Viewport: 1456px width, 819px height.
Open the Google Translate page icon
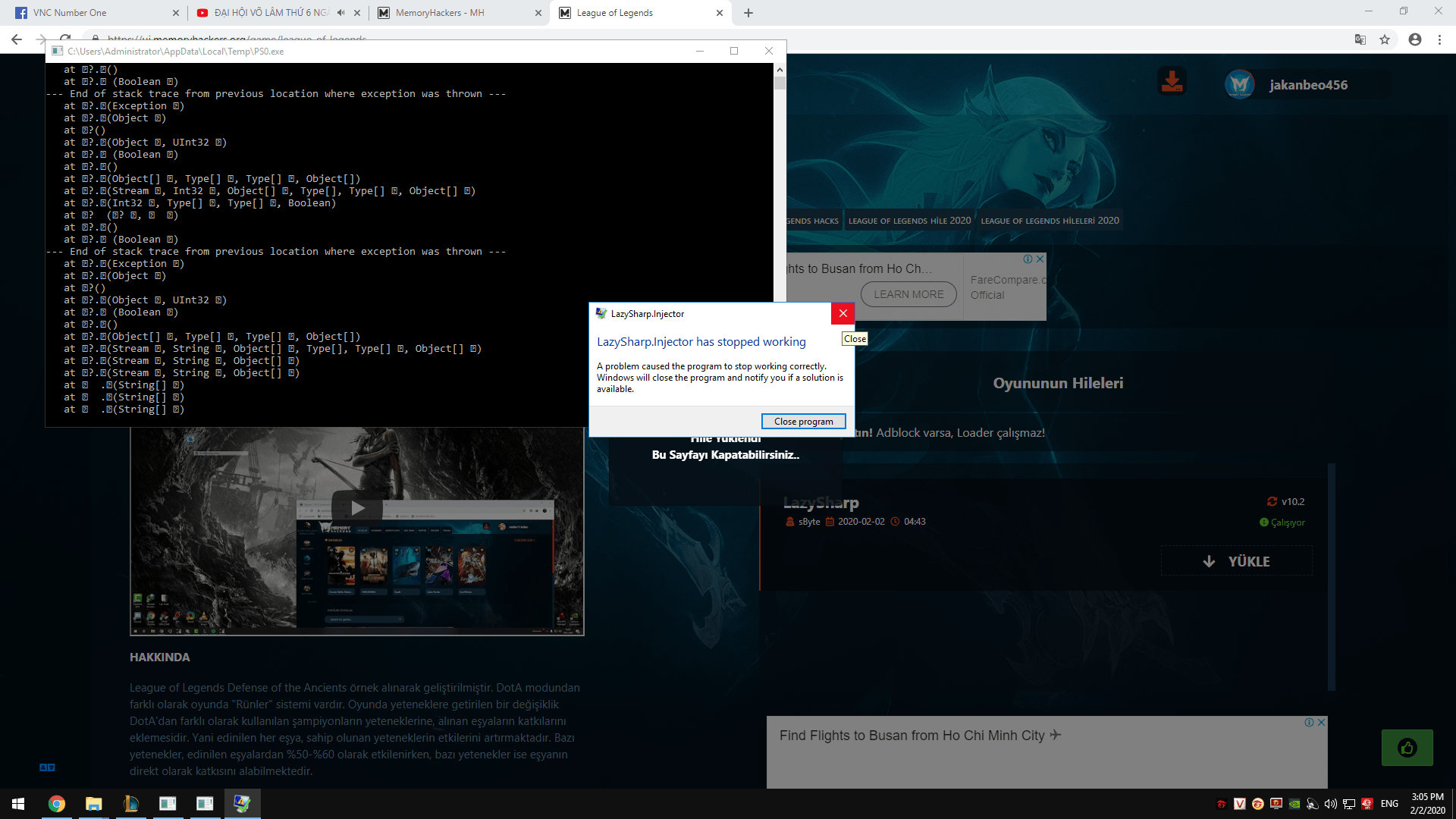[x=1360, y=39]
